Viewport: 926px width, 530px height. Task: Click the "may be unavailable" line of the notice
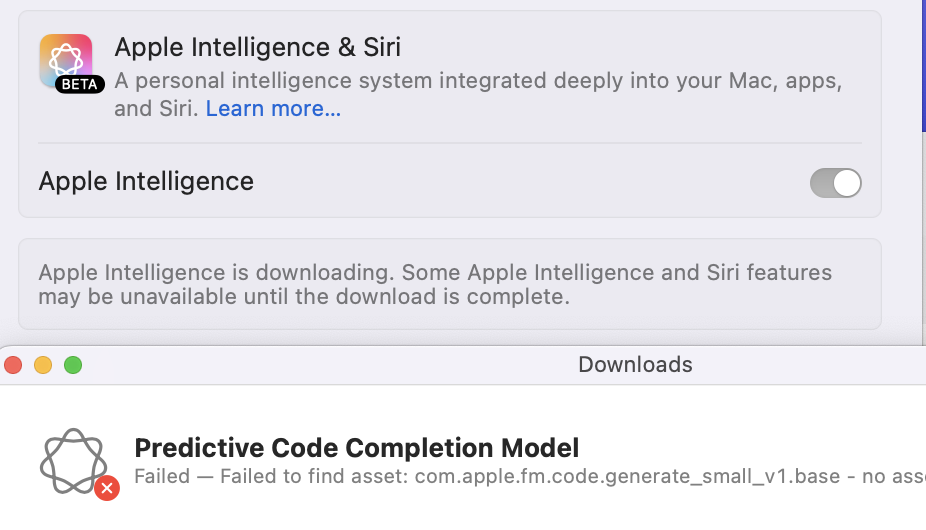point(303,297)
